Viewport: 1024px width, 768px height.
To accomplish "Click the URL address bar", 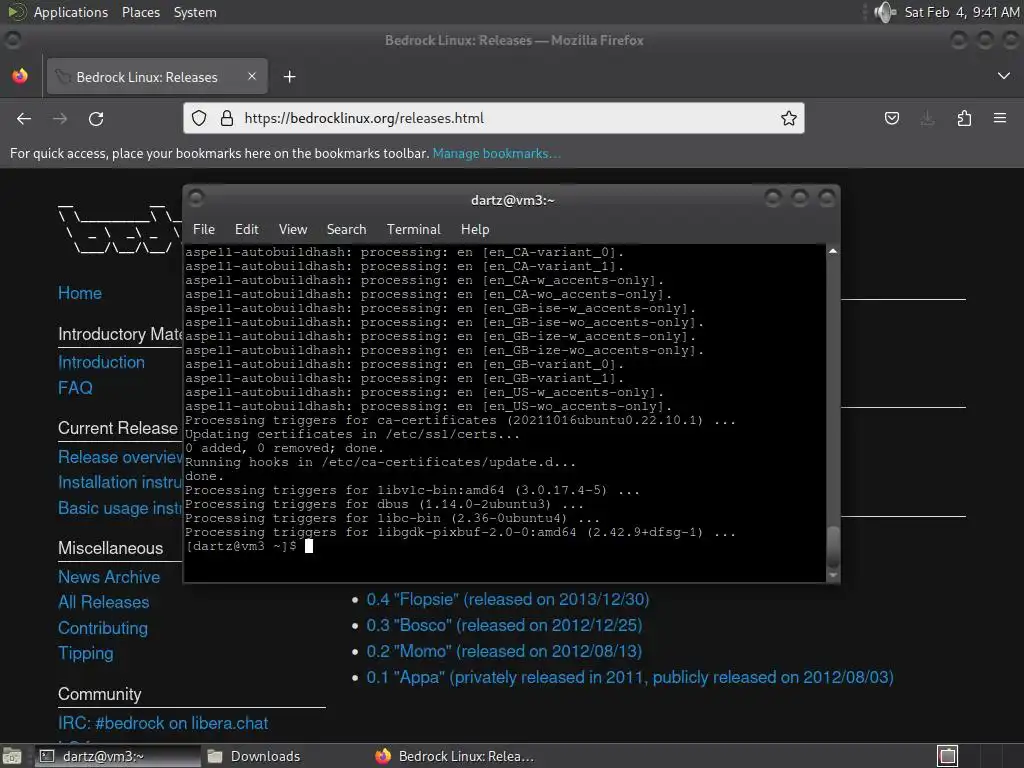I will (x=494, y=118).
